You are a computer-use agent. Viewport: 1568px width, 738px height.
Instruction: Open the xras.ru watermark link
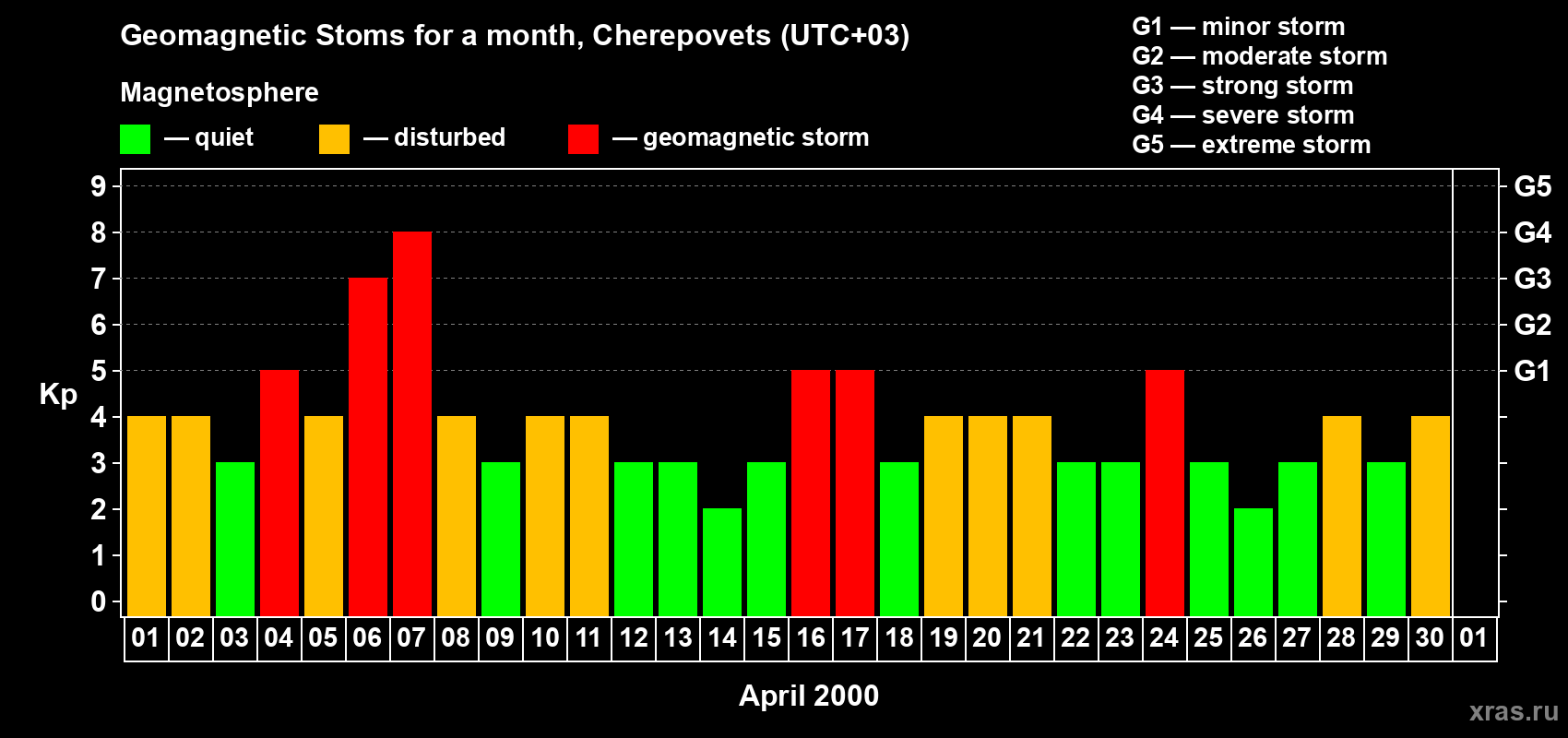(x=1513, y=710)
